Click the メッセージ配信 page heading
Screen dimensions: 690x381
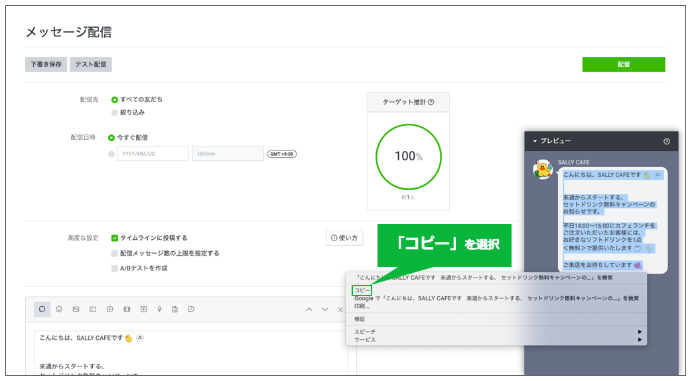pos(69,32)
